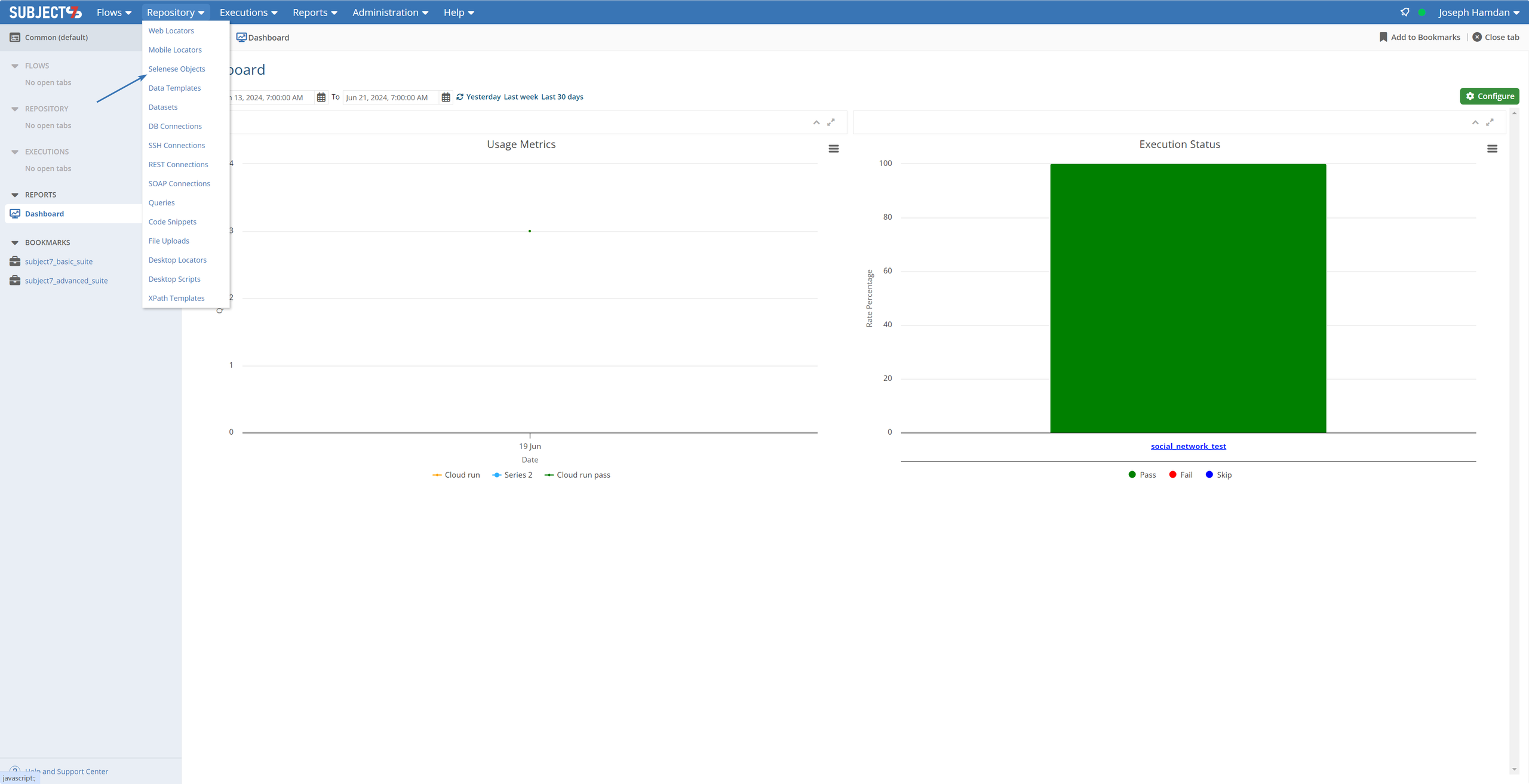Open the Usage Metrics chart hamburger menu
This screenshot has width=1529, height=784.
(834, 149)
